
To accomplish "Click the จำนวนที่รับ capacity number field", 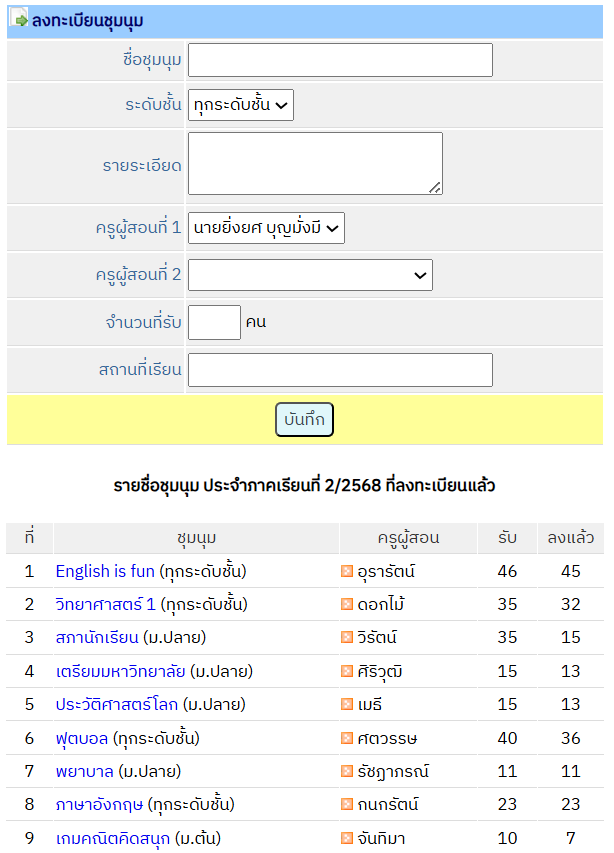I will coord(214,322).
